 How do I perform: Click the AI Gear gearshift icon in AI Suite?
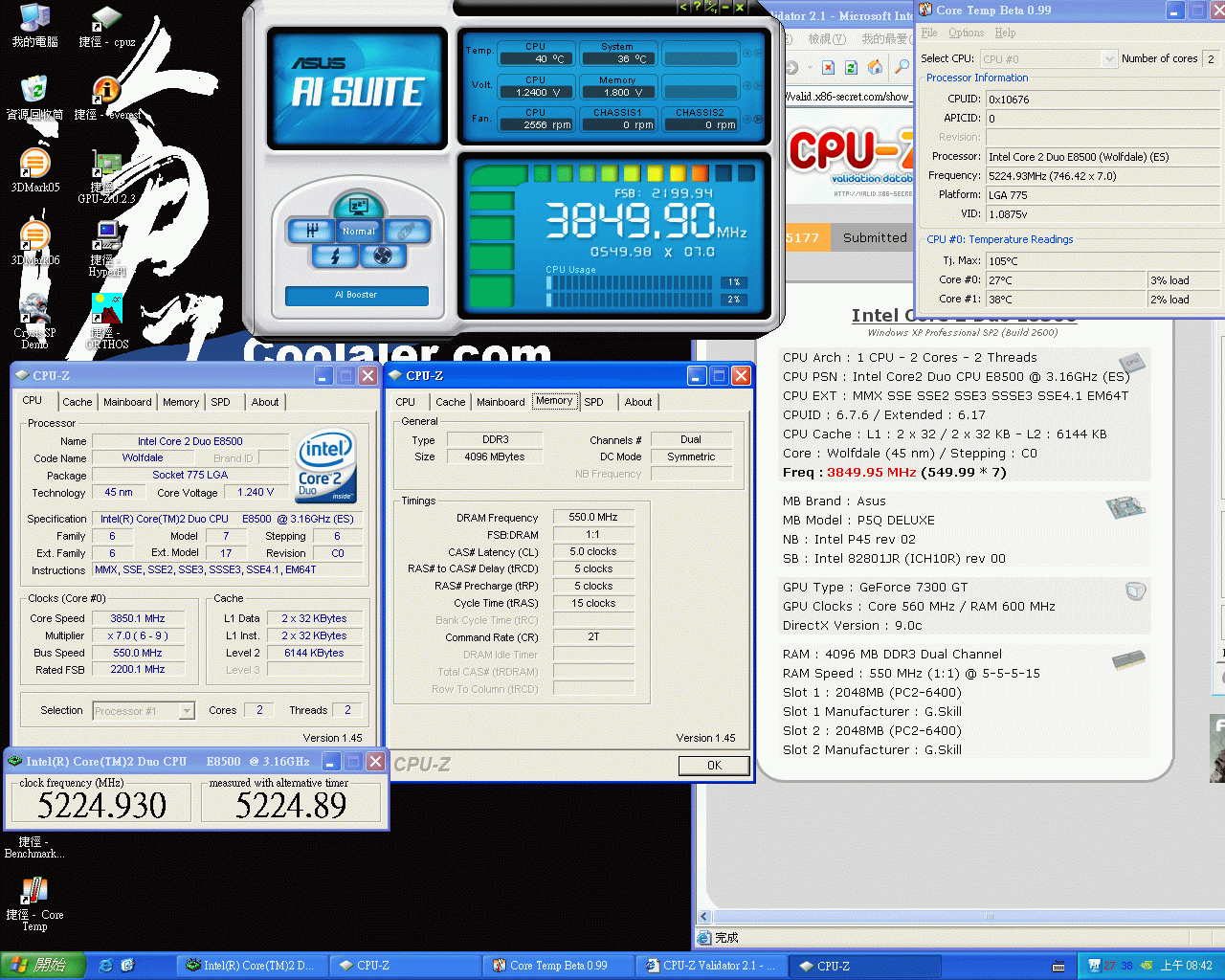tap(313, 231)
